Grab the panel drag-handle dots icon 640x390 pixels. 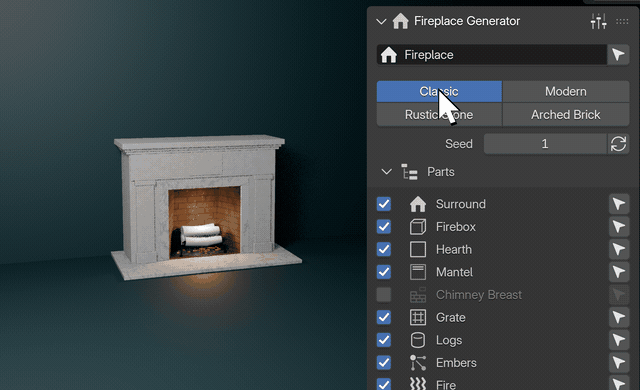click(622, 21)
